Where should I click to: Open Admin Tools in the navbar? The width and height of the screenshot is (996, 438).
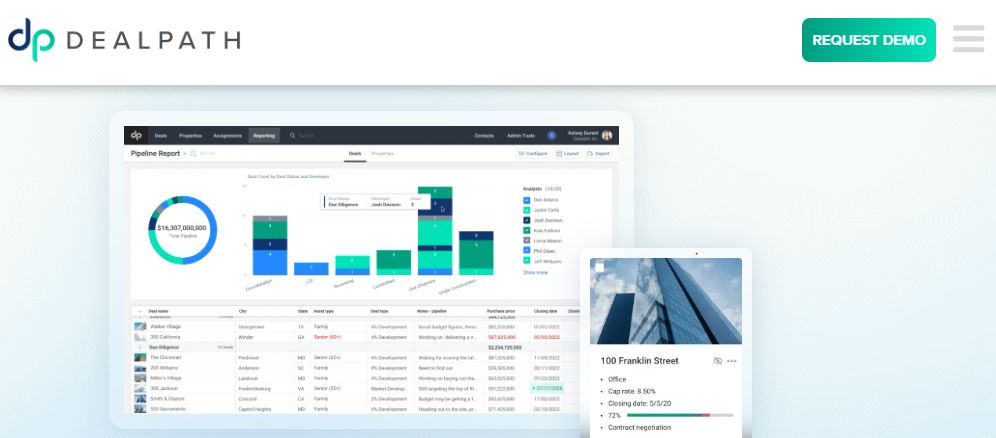520,136
